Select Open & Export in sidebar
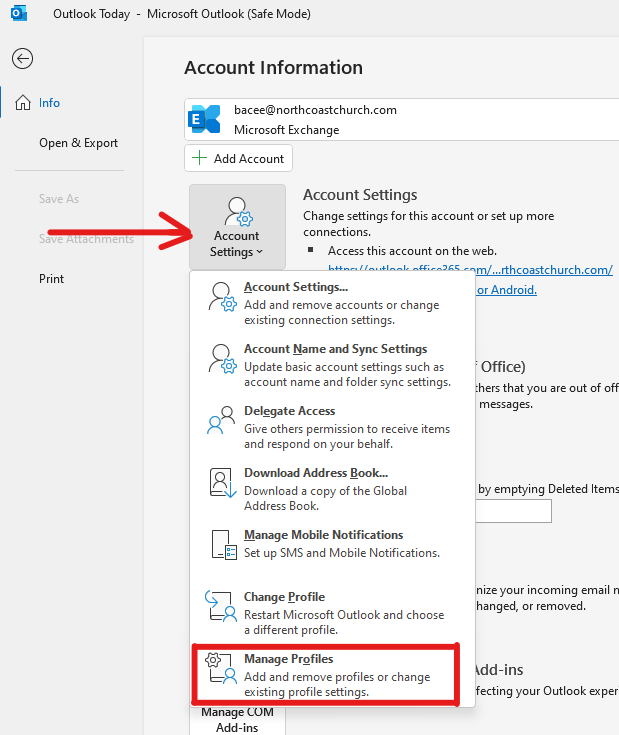Viewport: 619px width, 735px height. click(78, 143)
